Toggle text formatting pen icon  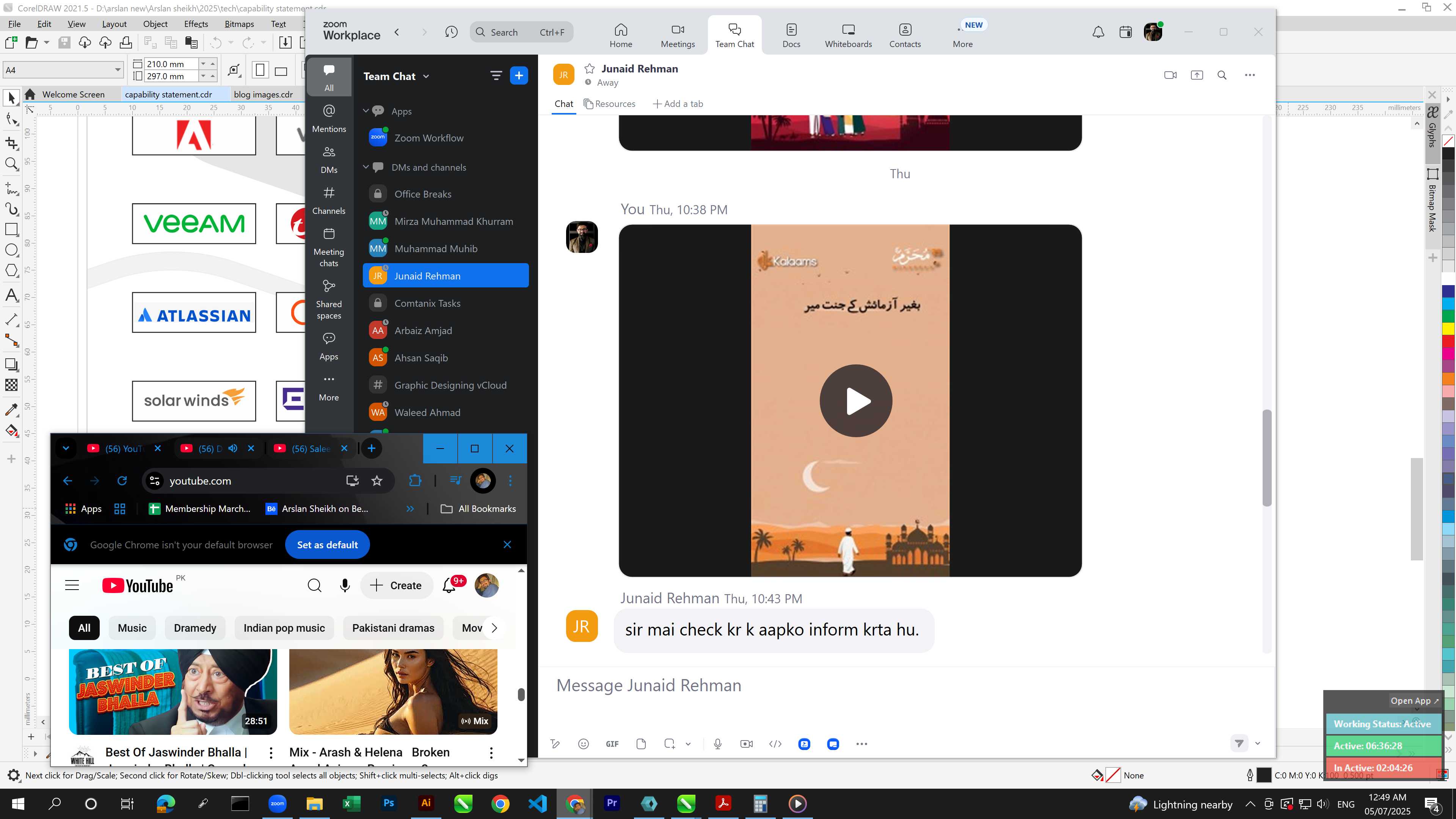click(555, 744)
